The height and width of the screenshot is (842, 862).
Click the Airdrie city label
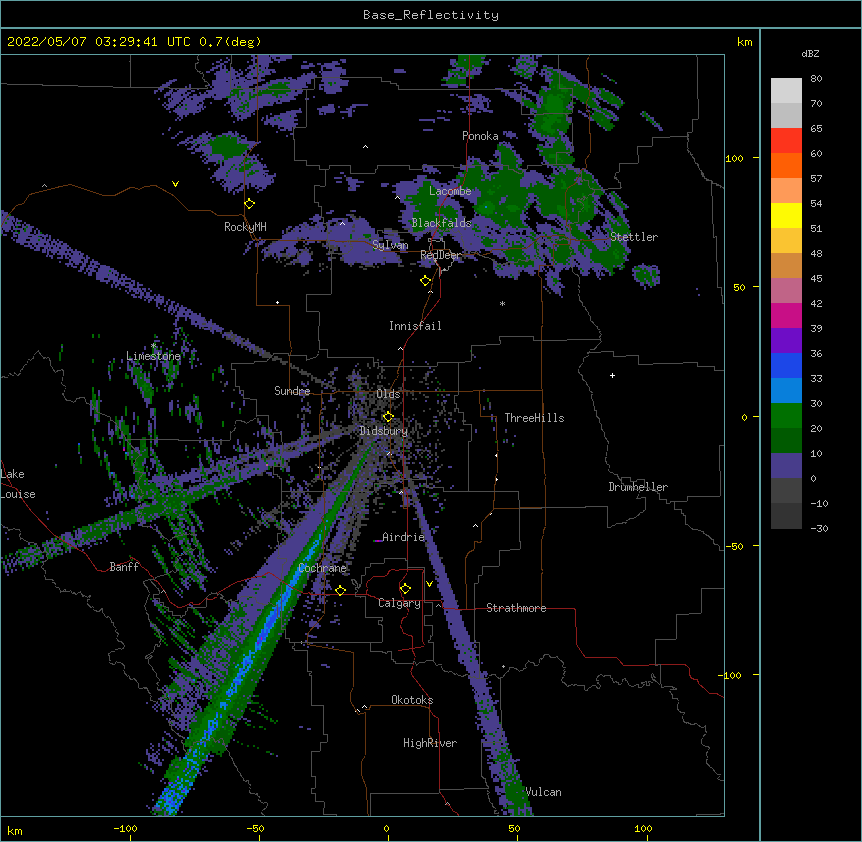click(x=403, y=537)
